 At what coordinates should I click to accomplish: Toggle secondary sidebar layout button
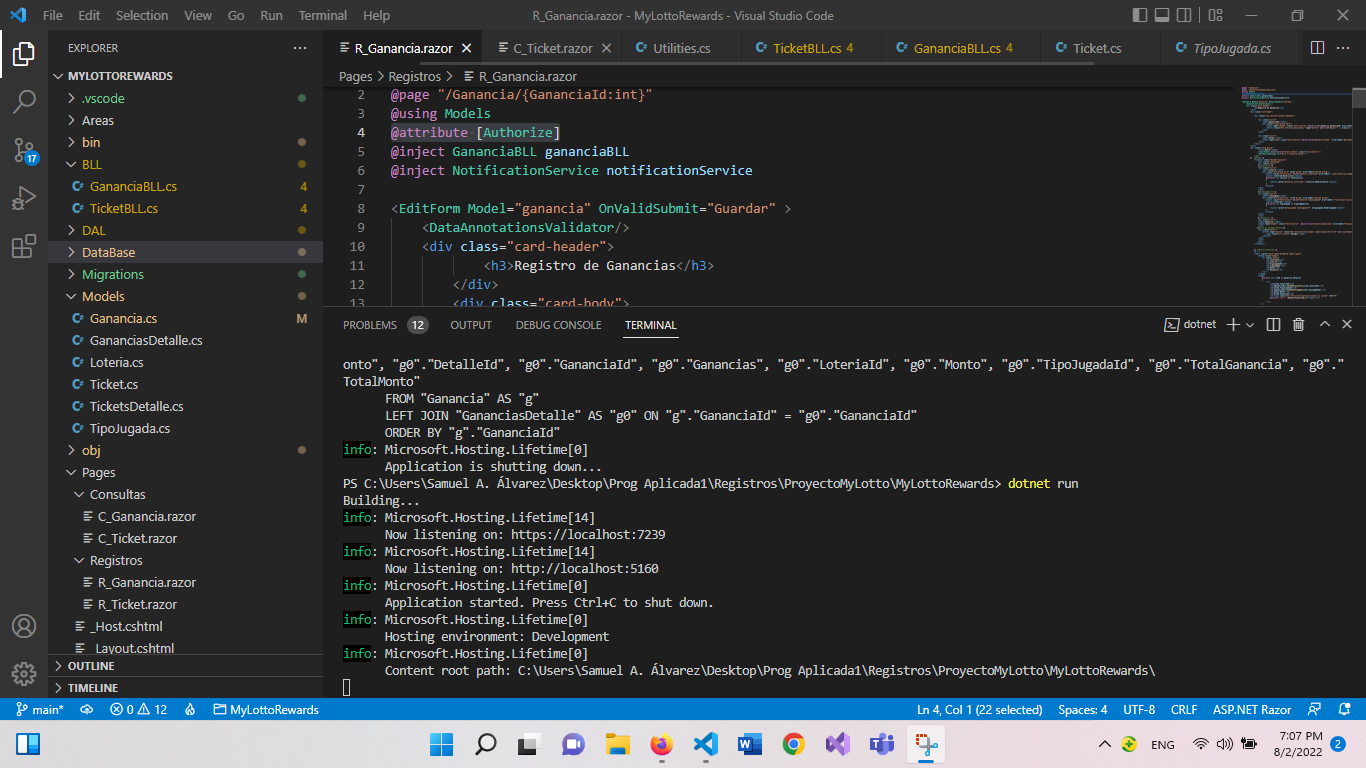tap(1184, 15)
